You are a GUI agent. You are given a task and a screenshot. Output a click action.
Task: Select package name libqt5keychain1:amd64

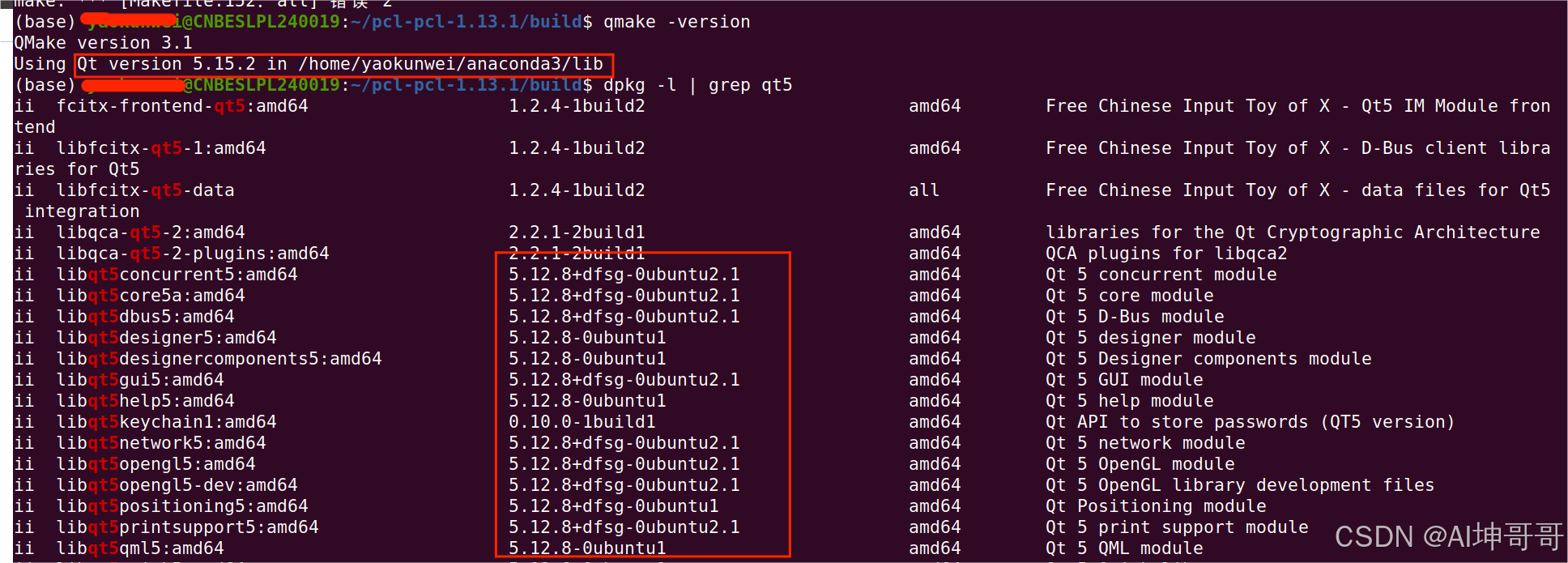[x=167, y=422]
